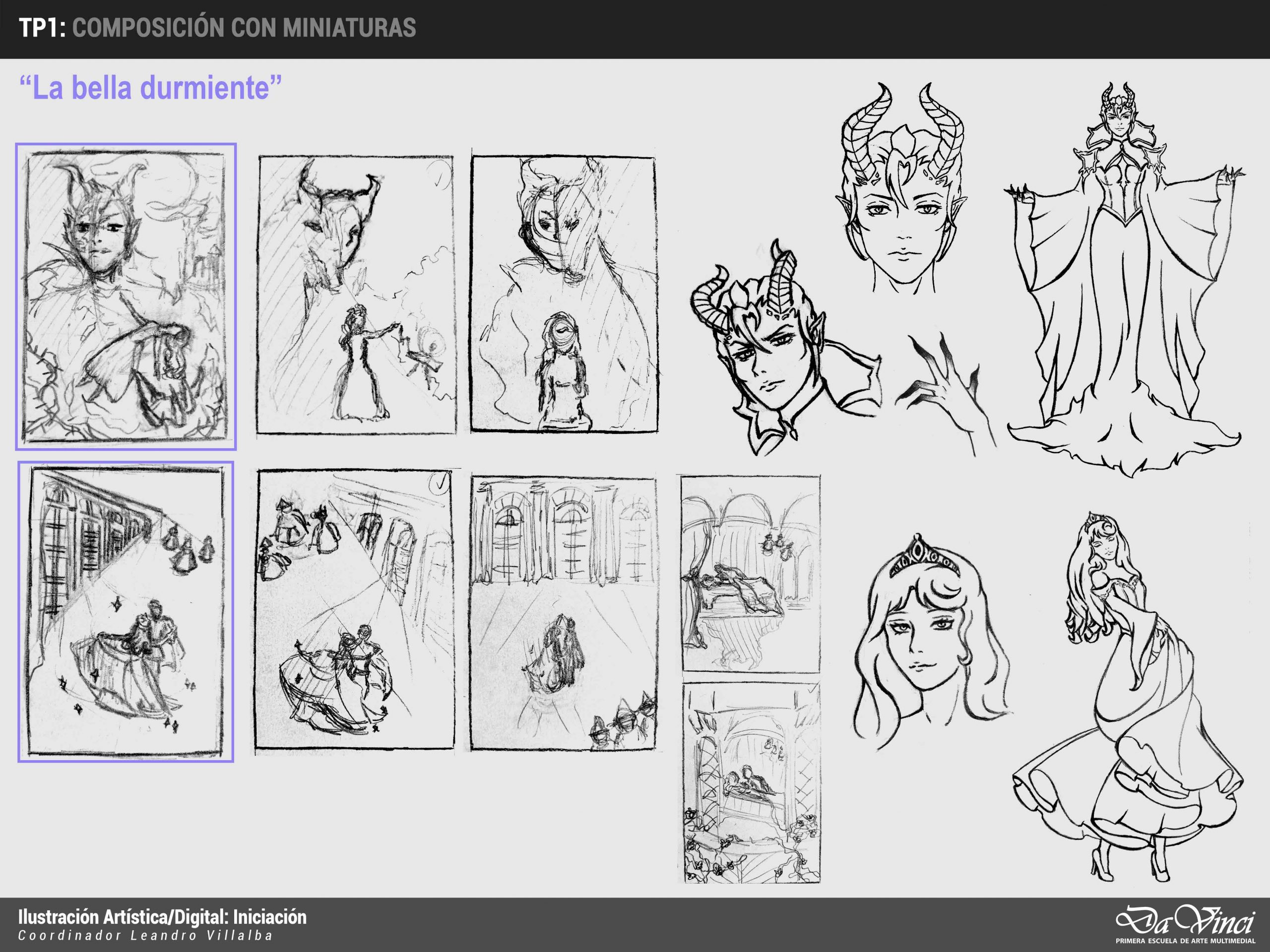Click the highlighted dancing couple ballroom thumbnail
Screen dimensions: 1270x952
[x=126, y=612]
